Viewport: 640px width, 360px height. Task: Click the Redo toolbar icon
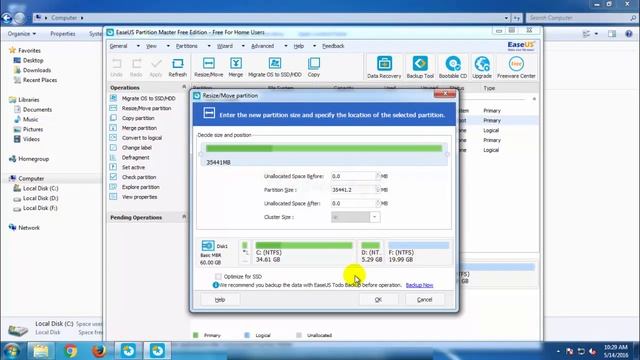[x=136, y=67]
